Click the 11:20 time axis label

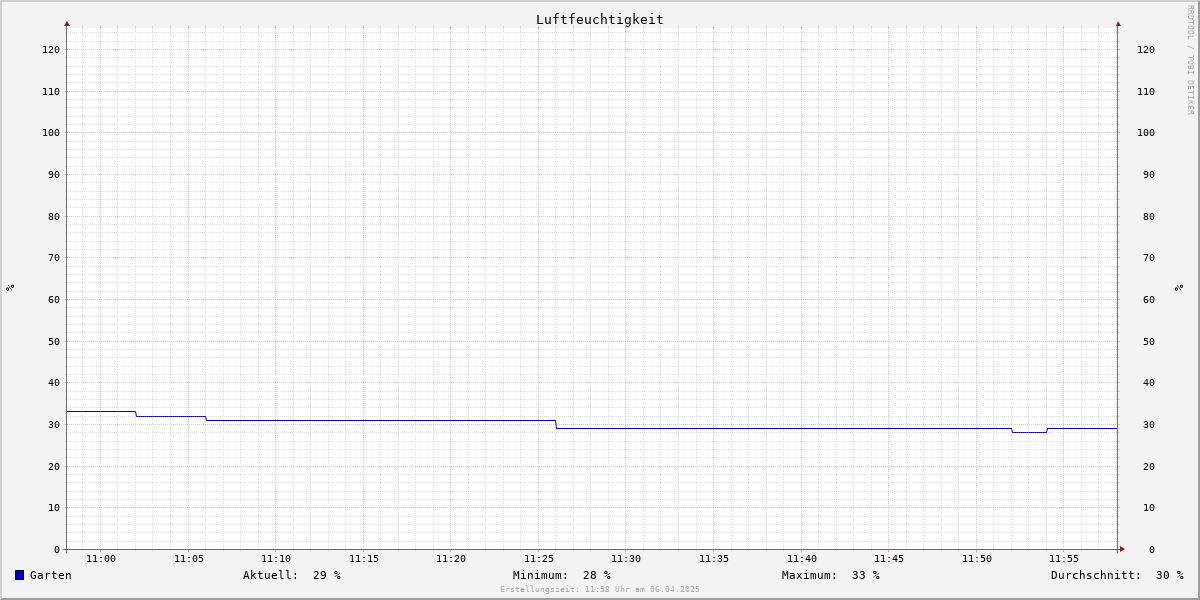point(451,559)
